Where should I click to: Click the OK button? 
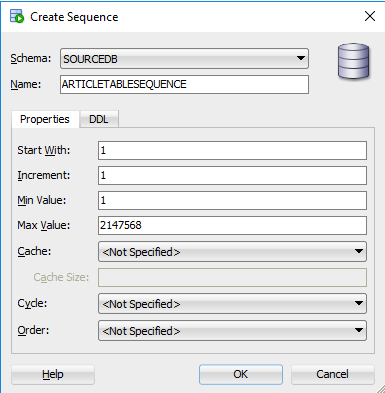pyautogui.click(x=241, y=374)
